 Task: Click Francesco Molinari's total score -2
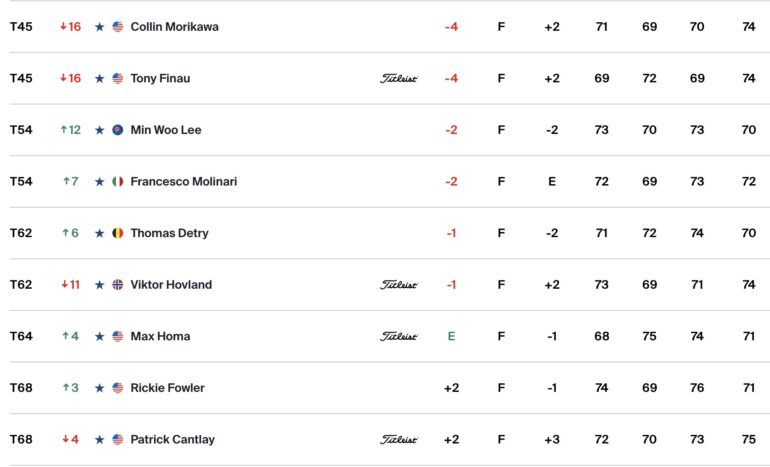click(451, 182)
